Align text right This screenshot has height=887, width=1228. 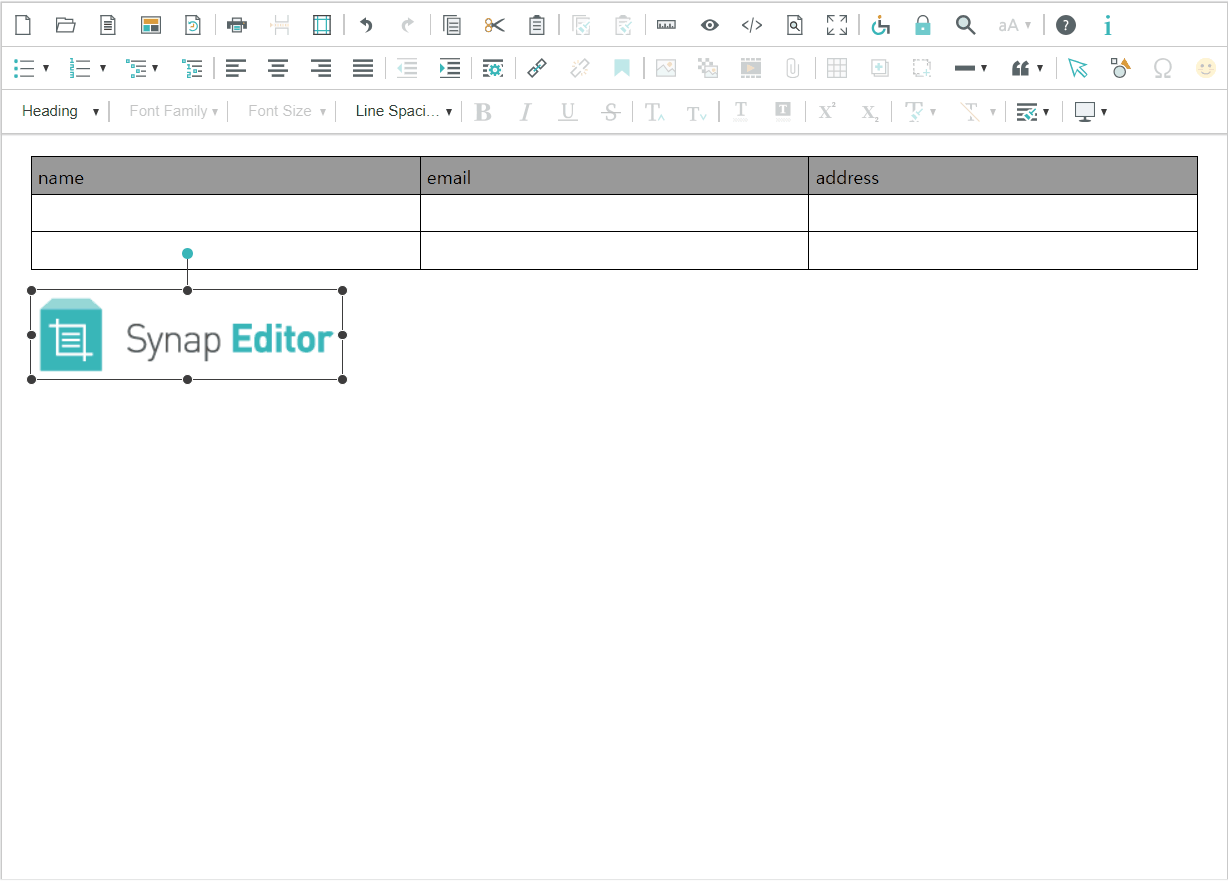[321, 68]
